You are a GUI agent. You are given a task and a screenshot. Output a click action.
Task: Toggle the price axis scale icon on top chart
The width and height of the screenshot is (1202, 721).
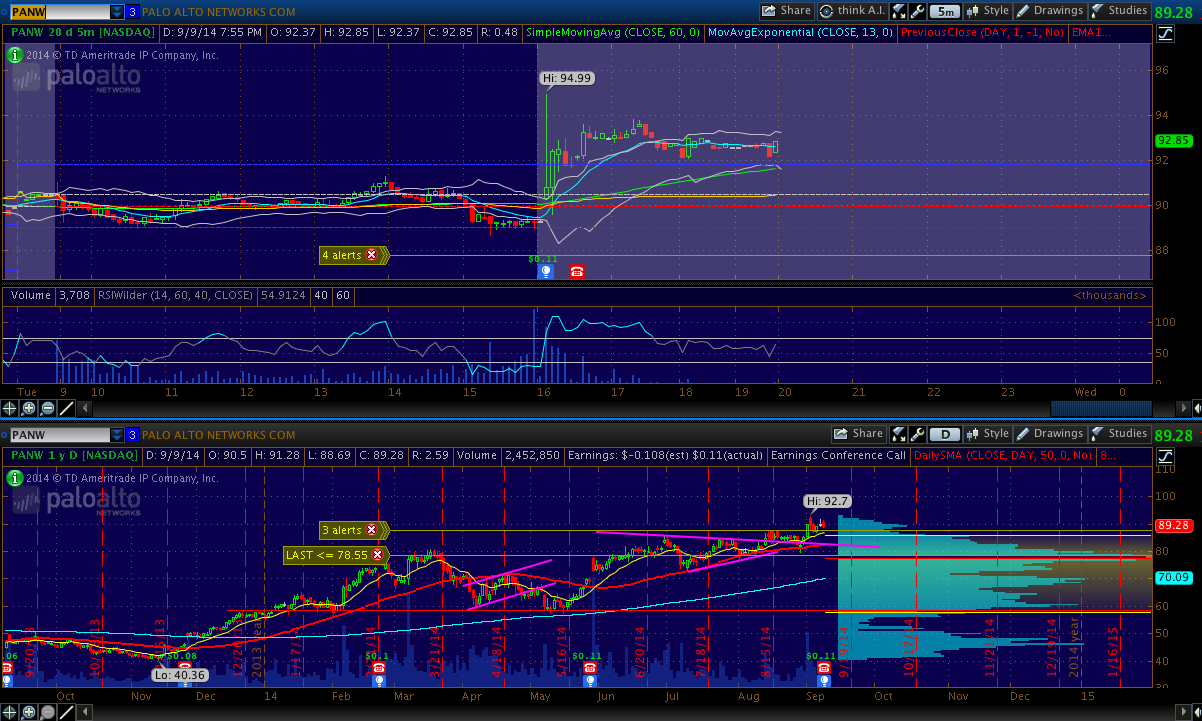(1165, 33)
